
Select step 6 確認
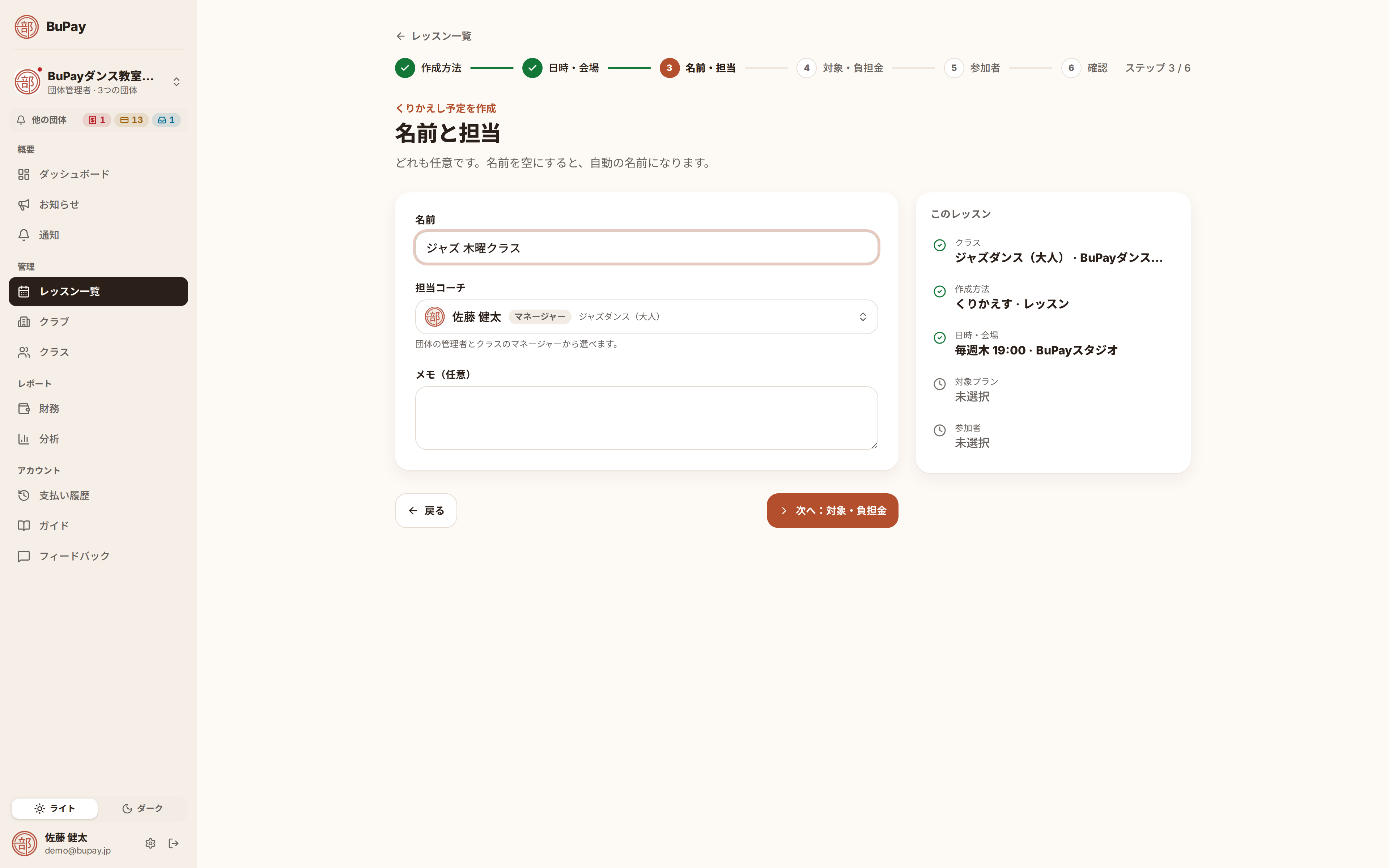pyautogui.click(x=1084, y=68)
